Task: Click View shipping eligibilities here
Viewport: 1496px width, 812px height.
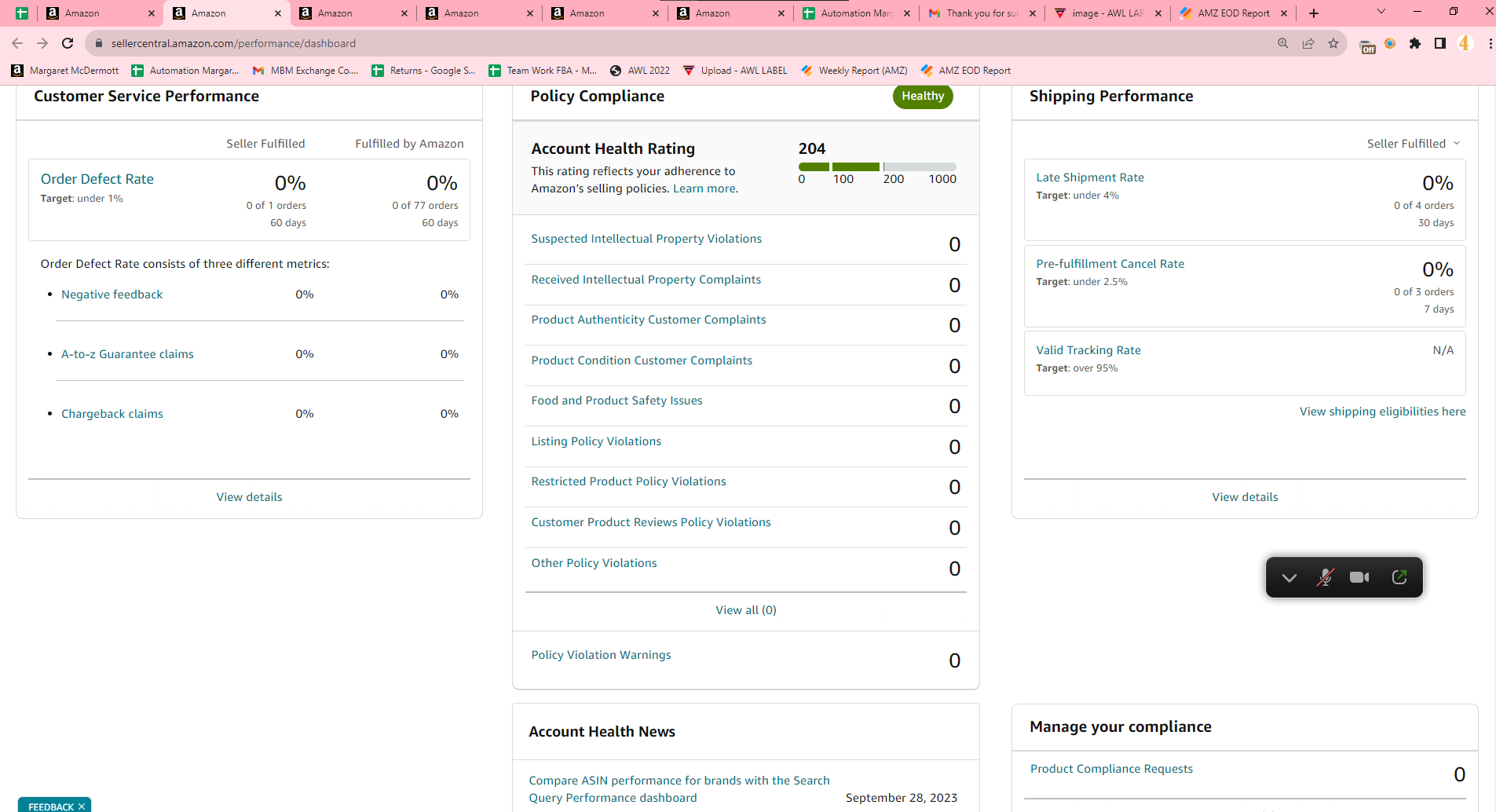Action: [x=1382, y=411]
